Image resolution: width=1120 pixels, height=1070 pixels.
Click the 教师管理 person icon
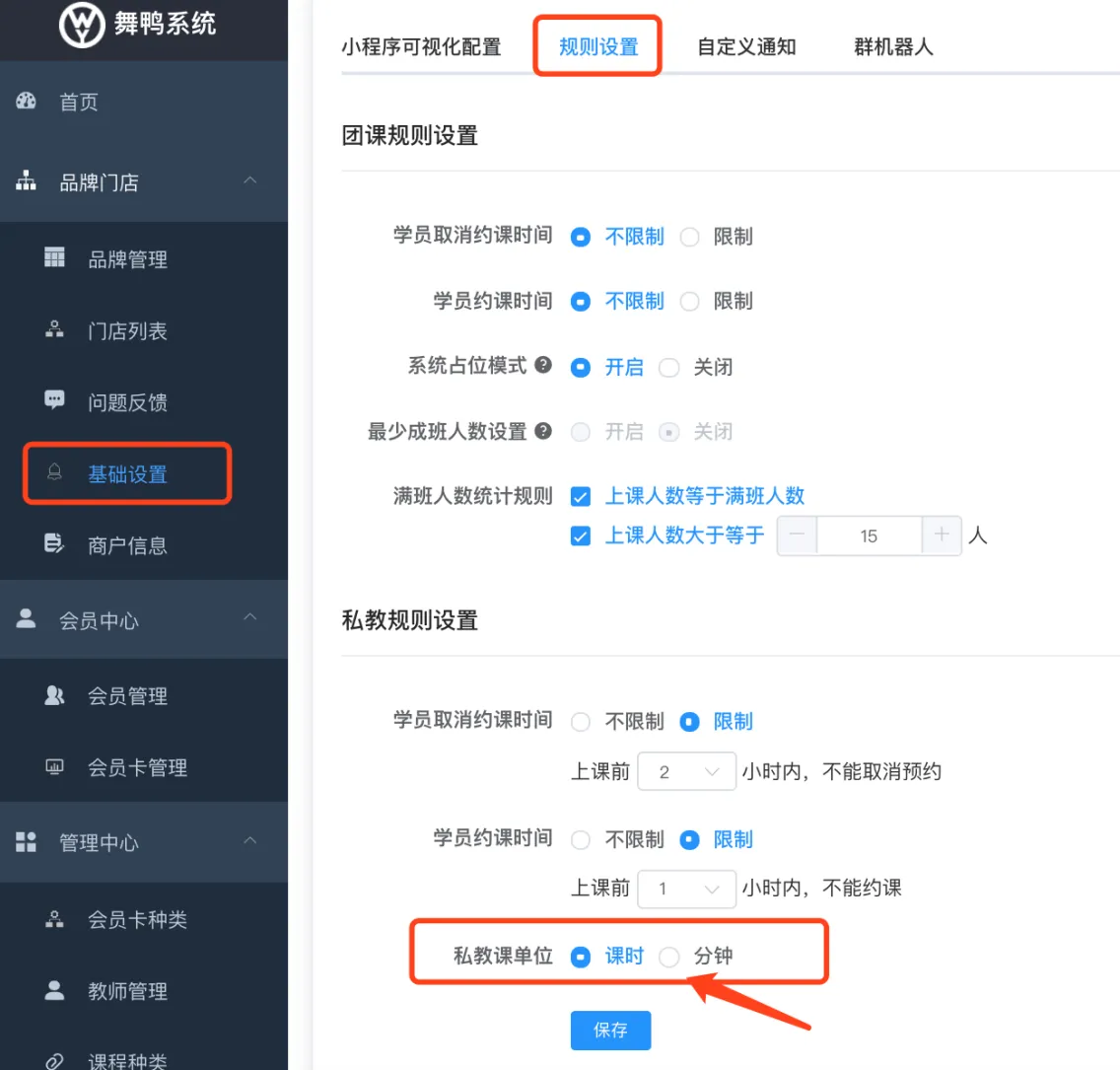54,990
